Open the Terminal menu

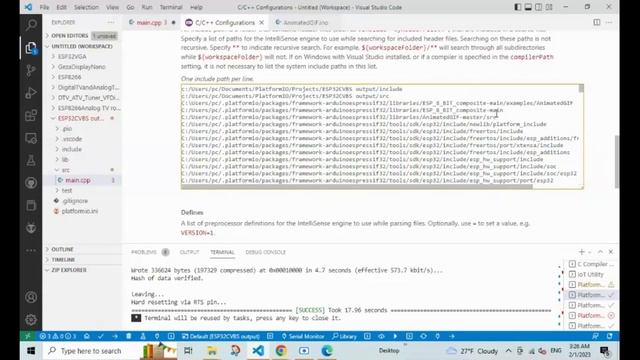(x=171, y=7)
